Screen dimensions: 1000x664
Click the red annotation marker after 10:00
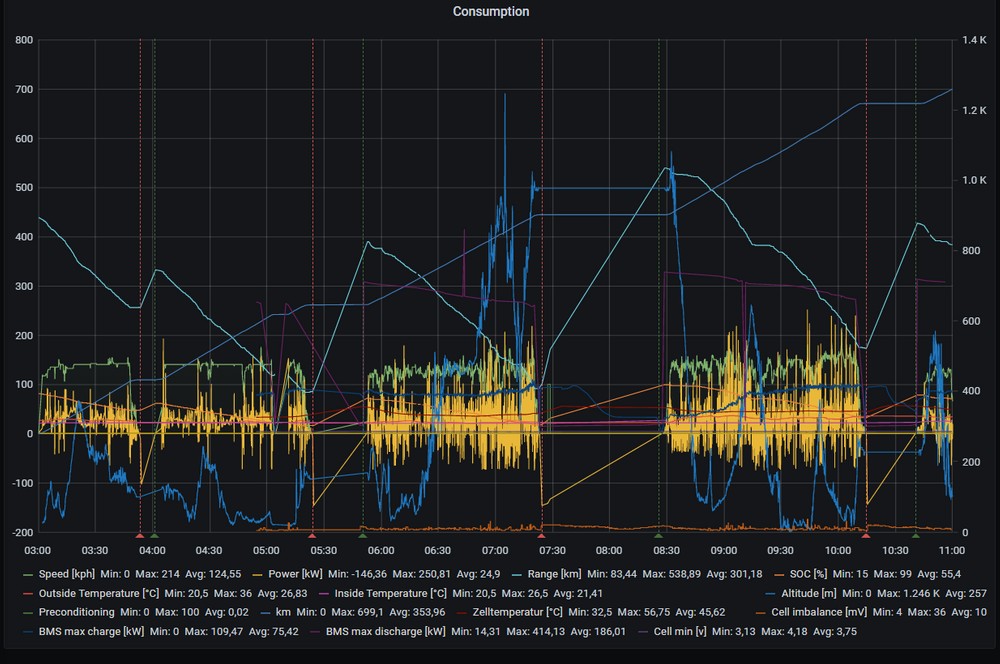click(x=866, y=536)
